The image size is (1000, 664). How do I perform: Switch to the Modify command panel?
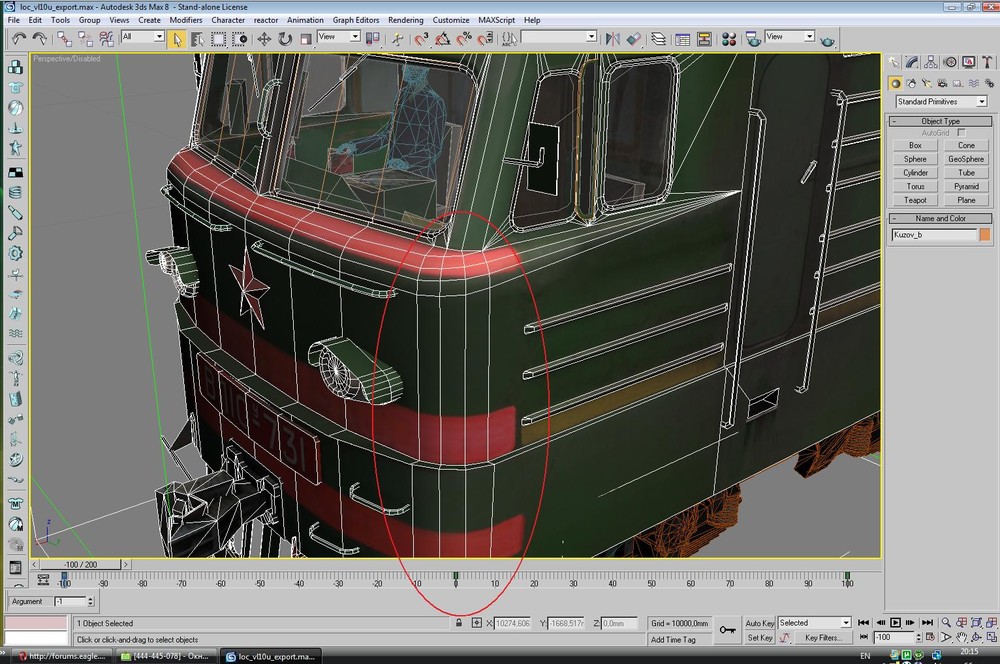(x=913, y=62)
